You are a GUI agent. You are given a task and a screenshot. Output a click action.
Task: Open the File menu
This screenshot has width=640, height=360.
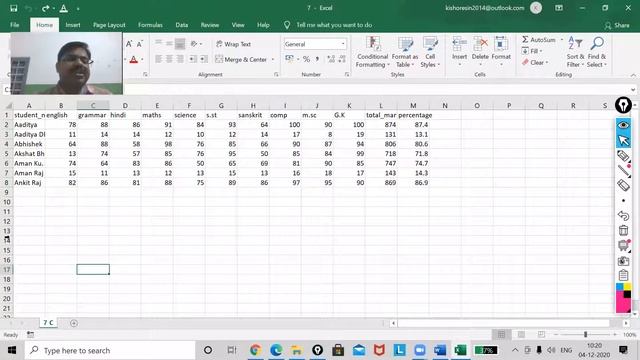click(x=15, y=25)
